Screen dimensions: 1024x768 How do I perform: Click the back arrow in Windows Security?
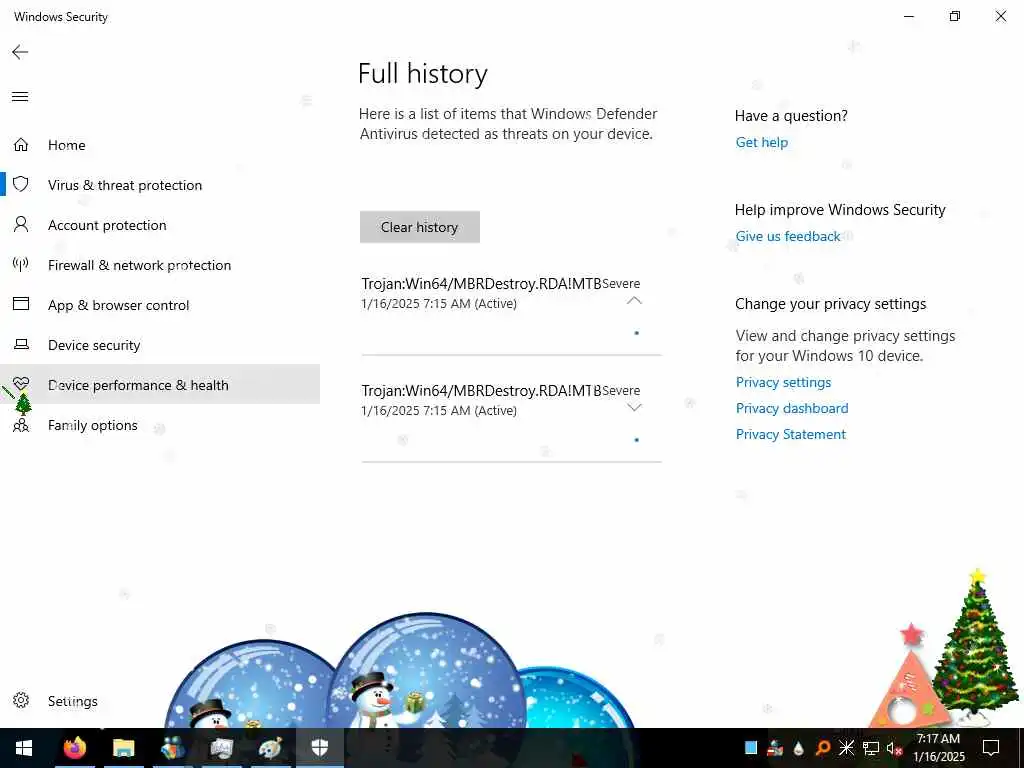(x=20, y=52)
